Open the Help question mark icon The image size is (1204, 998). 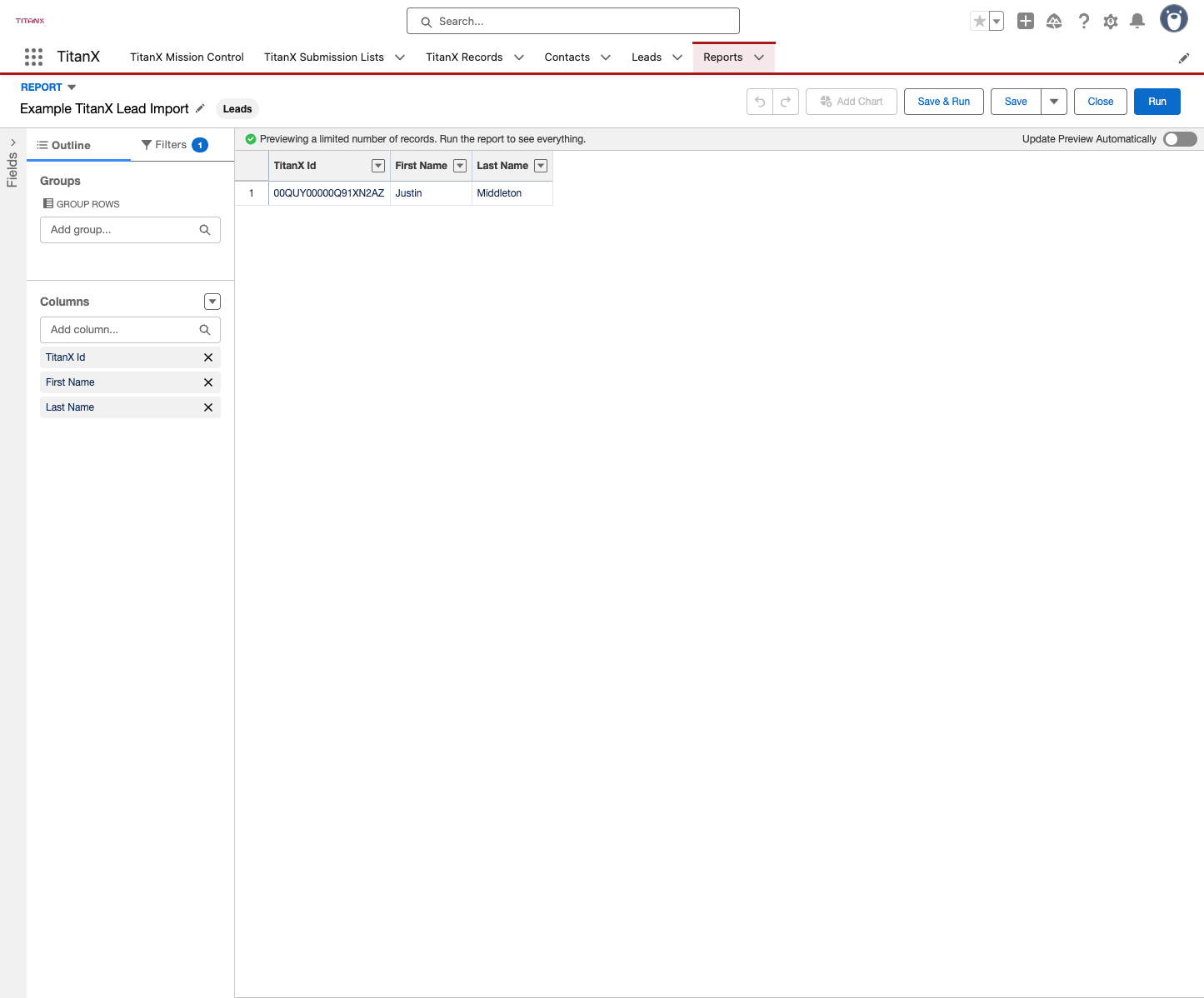1083,22
